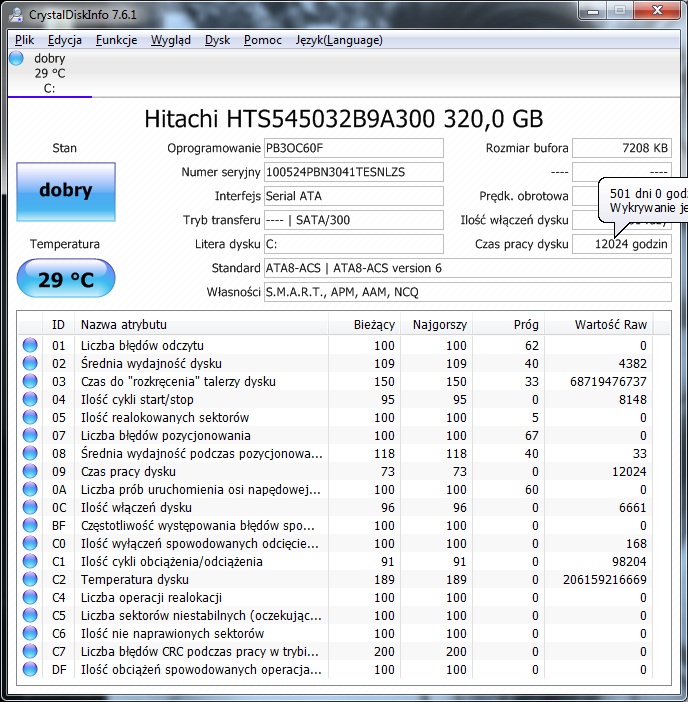This screenshot has height=702, width=688.
Task: Click the blue status orb beside dobry 29 °C
Action: point(17,58)
